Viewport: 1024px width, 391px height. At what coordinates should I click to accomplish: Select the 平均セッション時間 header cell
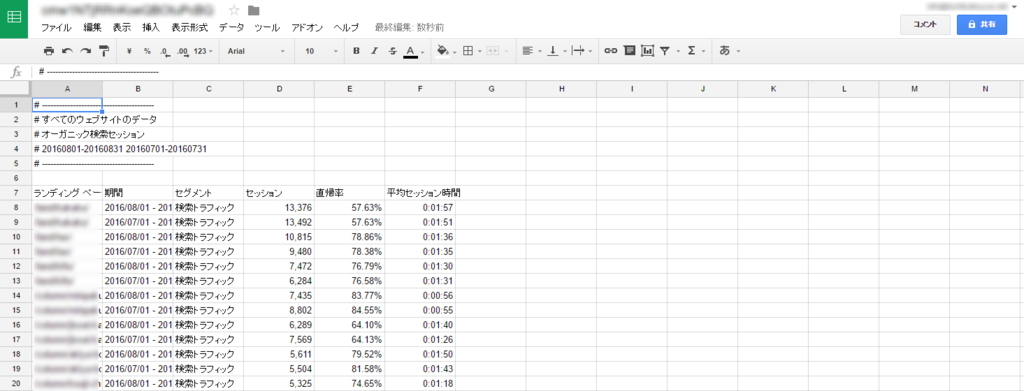coord(420,193)
